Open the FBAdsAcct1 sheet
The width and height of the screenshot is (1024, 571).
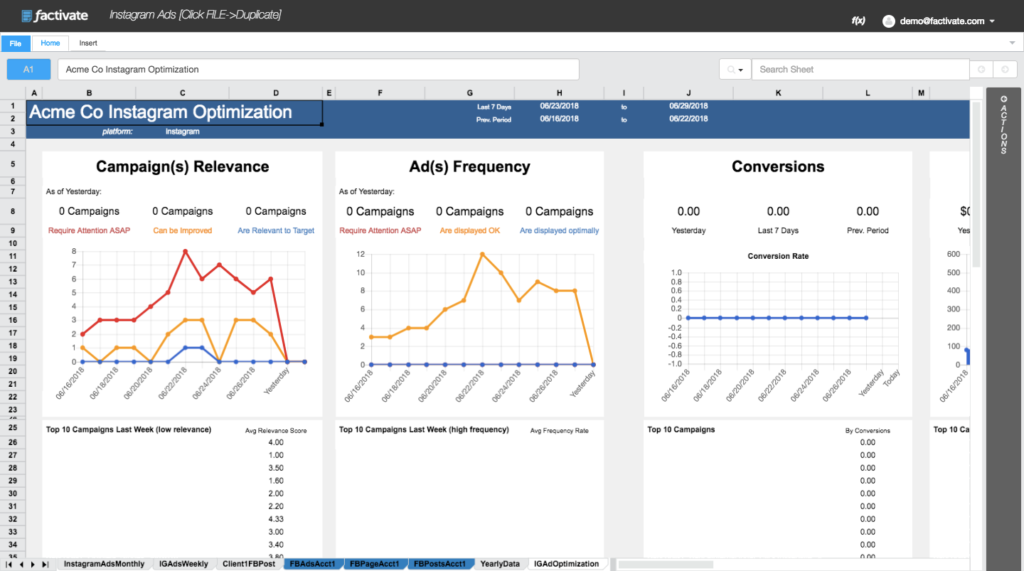click(x=312, y=564)
